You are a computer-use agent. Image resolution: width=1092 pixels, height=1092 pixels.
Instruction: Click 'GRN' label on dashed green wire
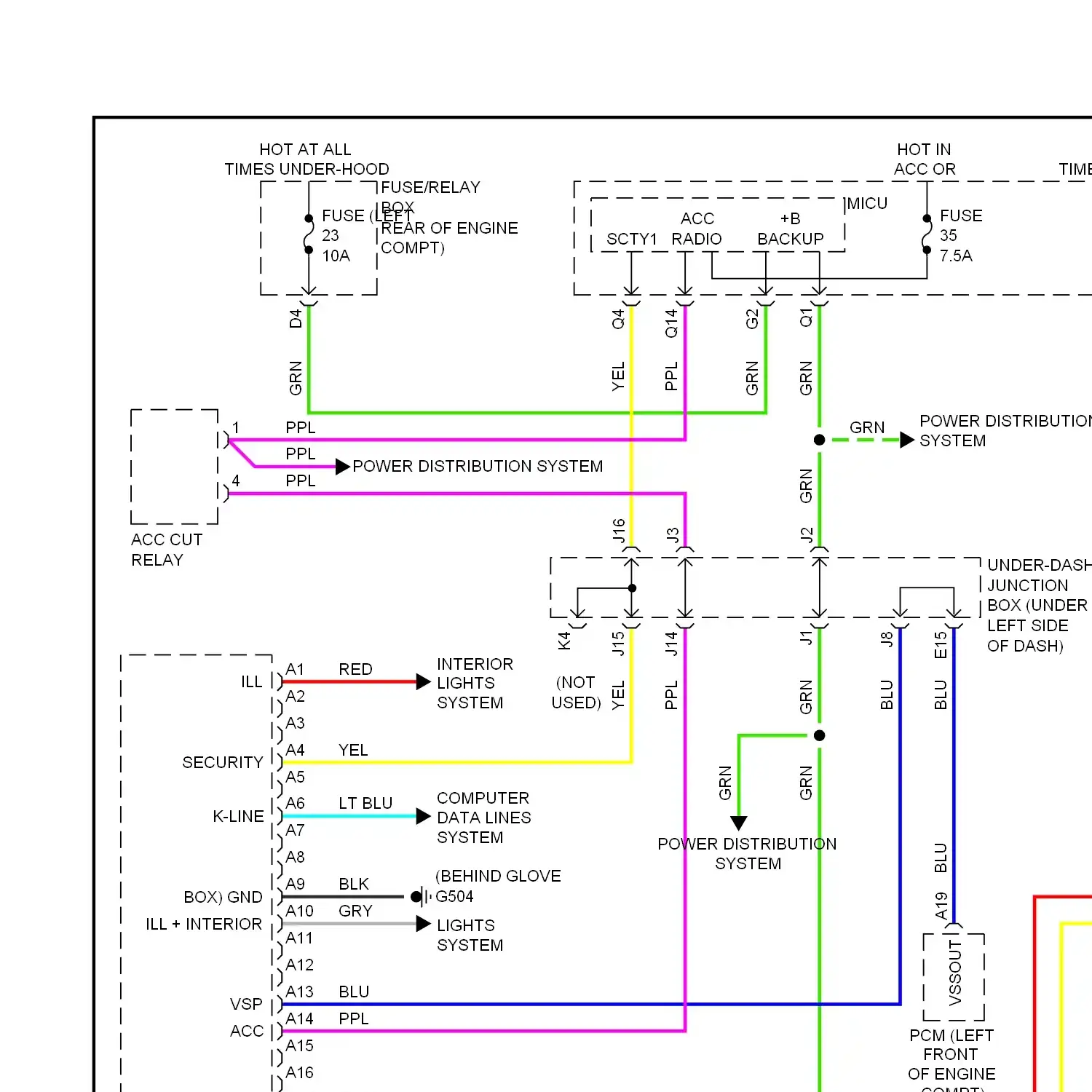pyautogui.click(x=867, y=427)
